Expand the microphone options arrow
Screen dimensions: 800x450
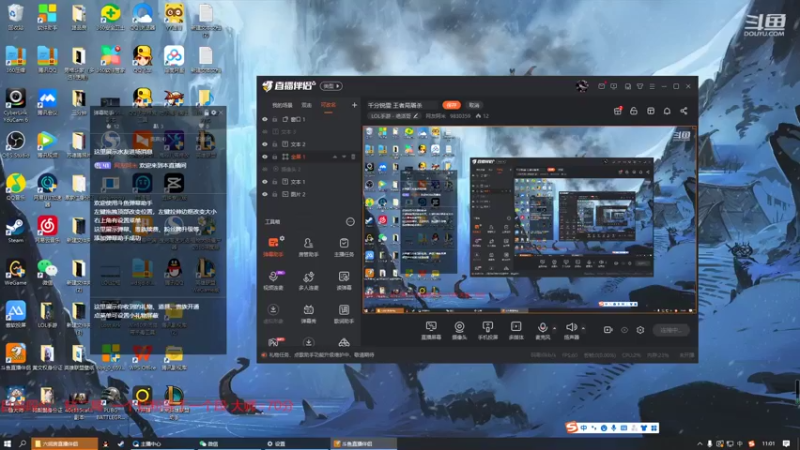pos(555,329)
